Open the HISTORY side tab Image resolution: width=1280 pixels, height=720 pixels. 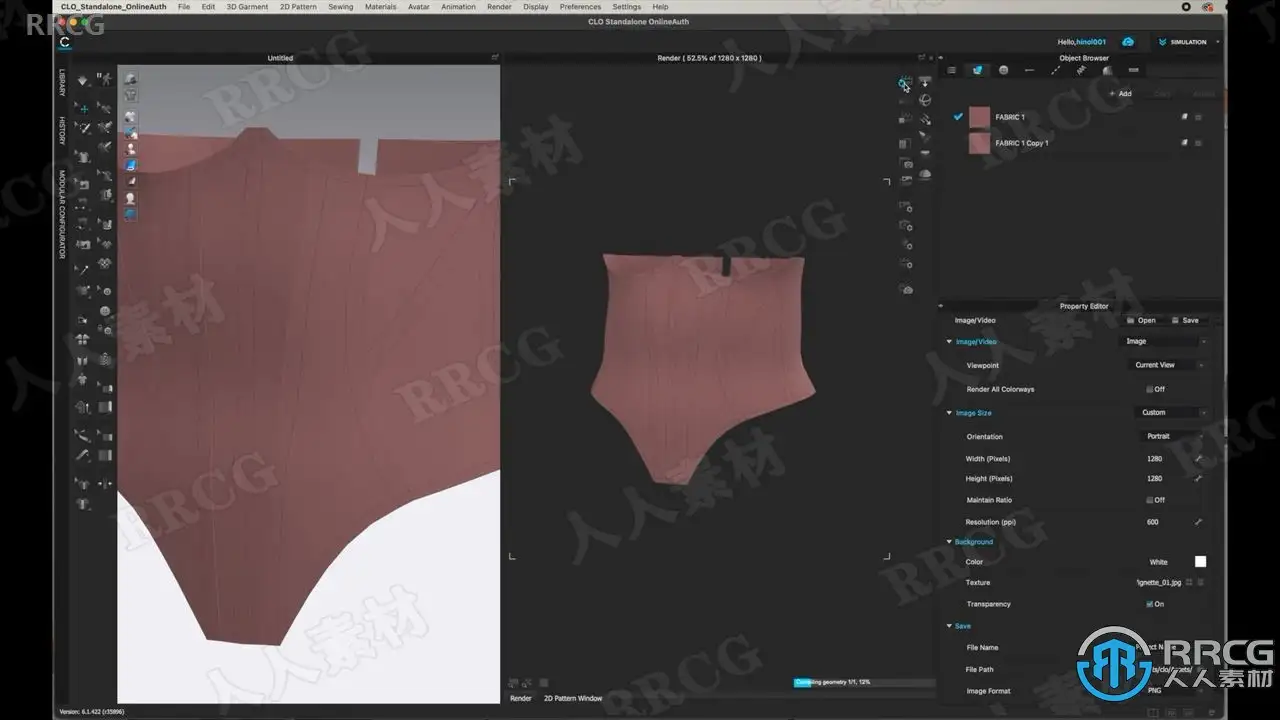point(62,131)
